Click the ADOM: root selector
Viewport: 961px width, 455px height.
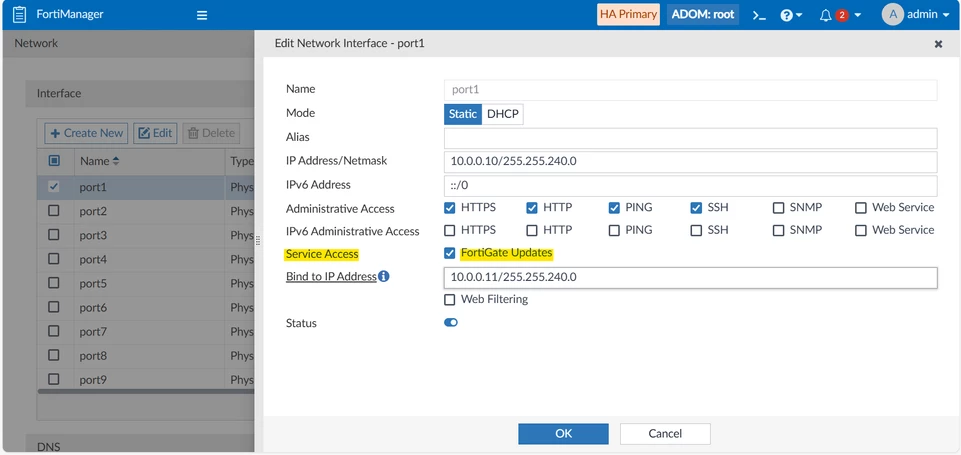point(702,15)
